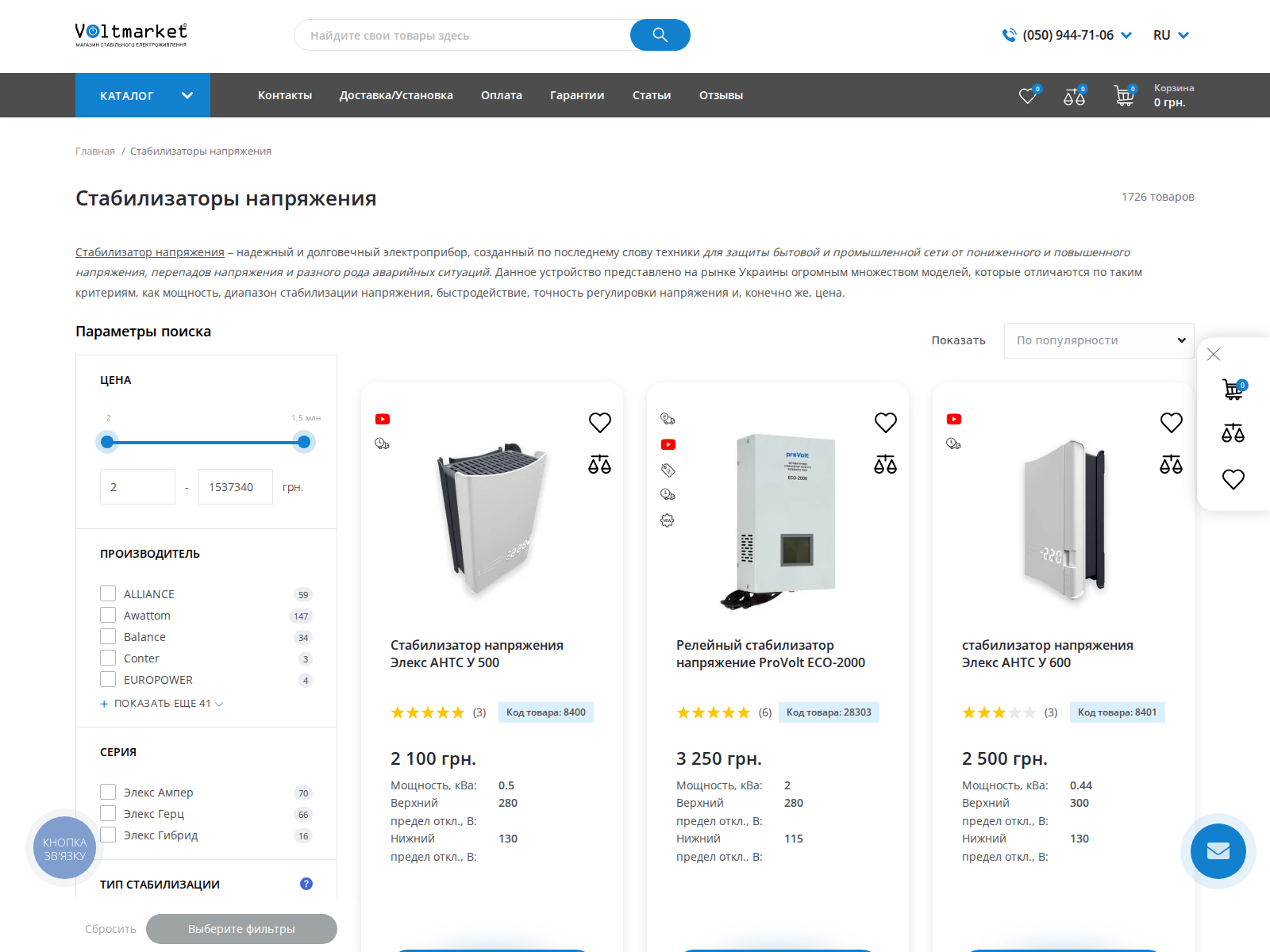This screenshot has width=1270, height=952.
Task: Open wishlist heart icon in navigation bar
Action: [1028, 96]
